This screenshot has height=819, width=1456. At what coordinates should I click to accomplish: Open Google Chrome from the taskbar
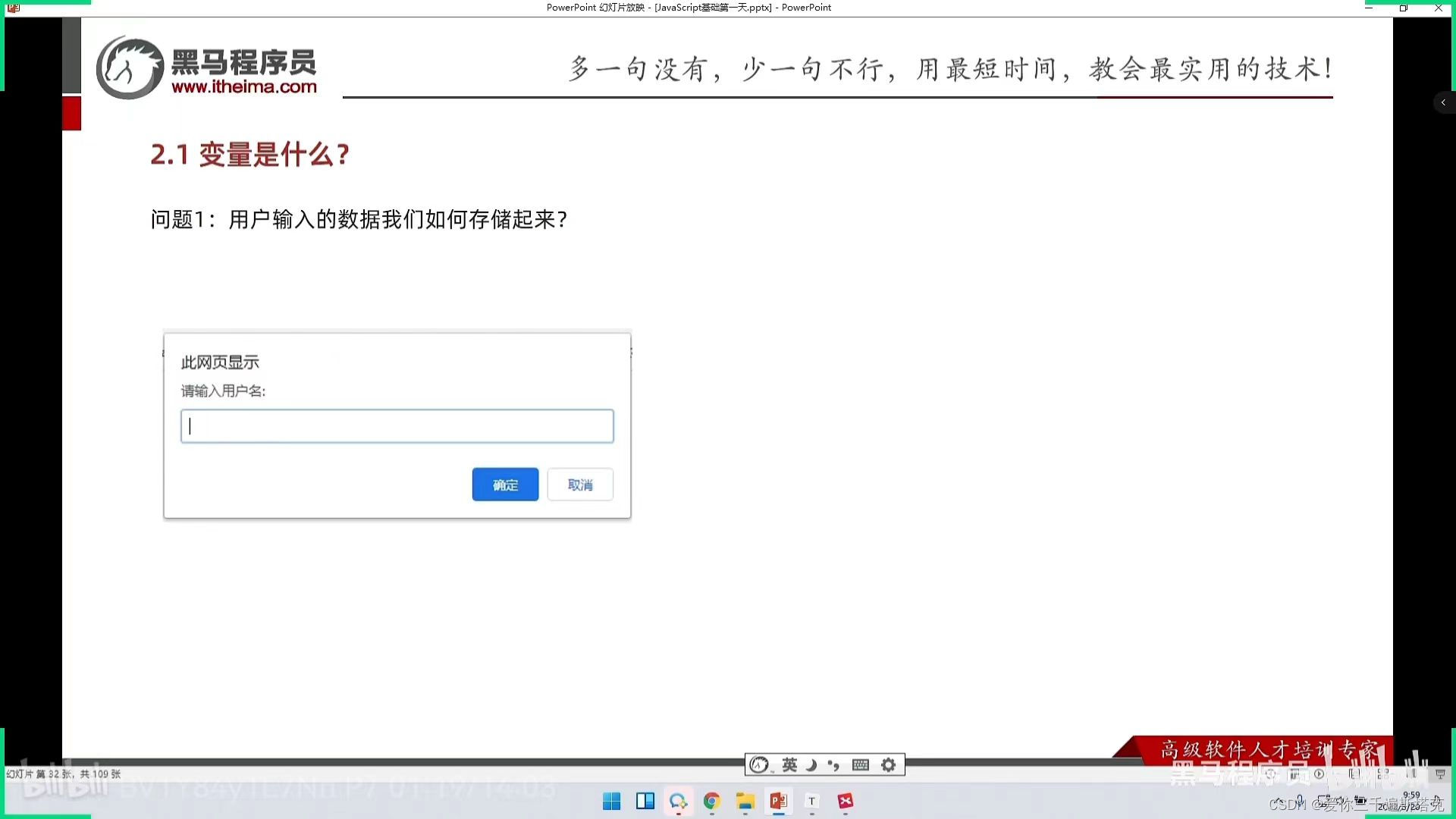point(711,802)
